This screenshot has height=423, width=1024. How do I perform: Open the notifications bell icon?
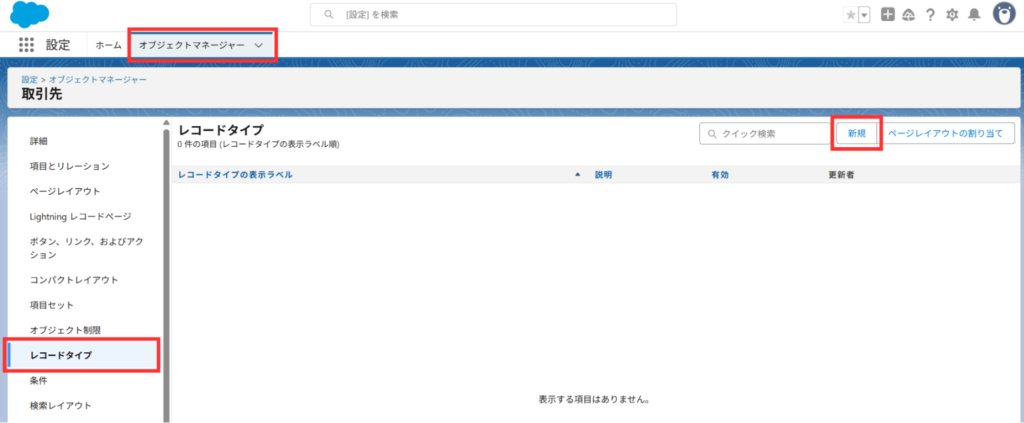973,15
